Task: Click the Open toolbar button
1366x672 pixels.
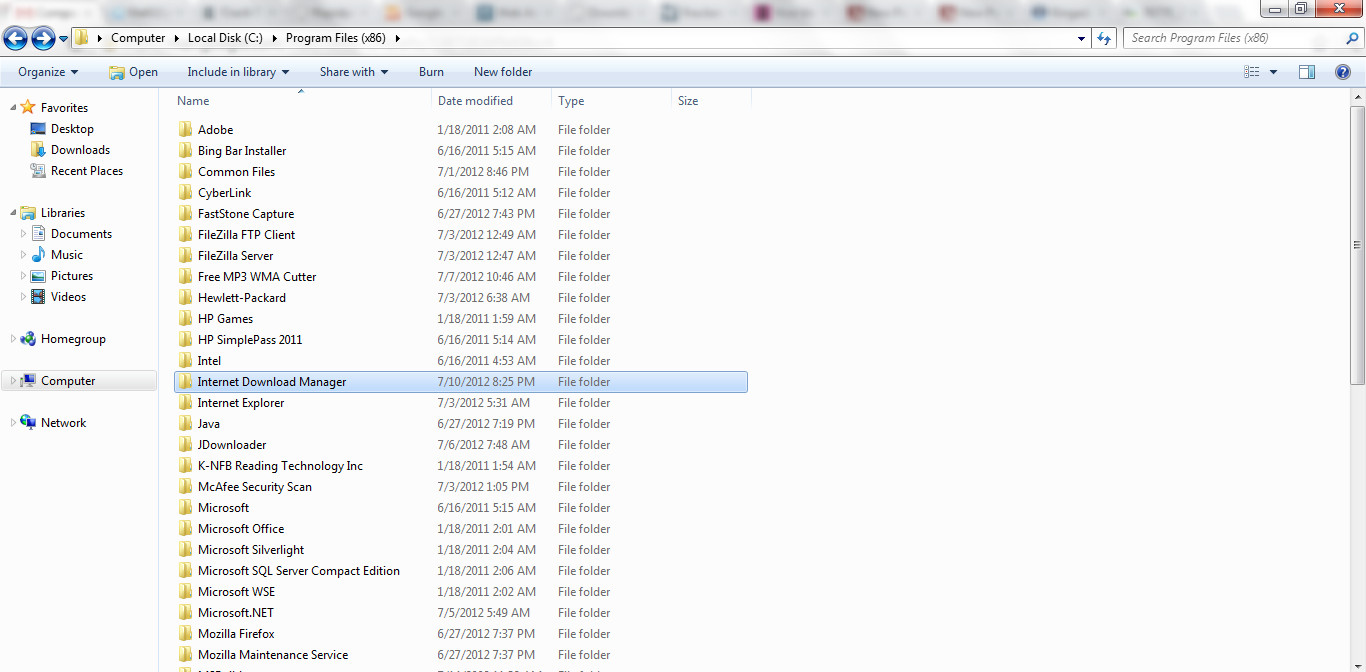Action: [x=133, y=72]
